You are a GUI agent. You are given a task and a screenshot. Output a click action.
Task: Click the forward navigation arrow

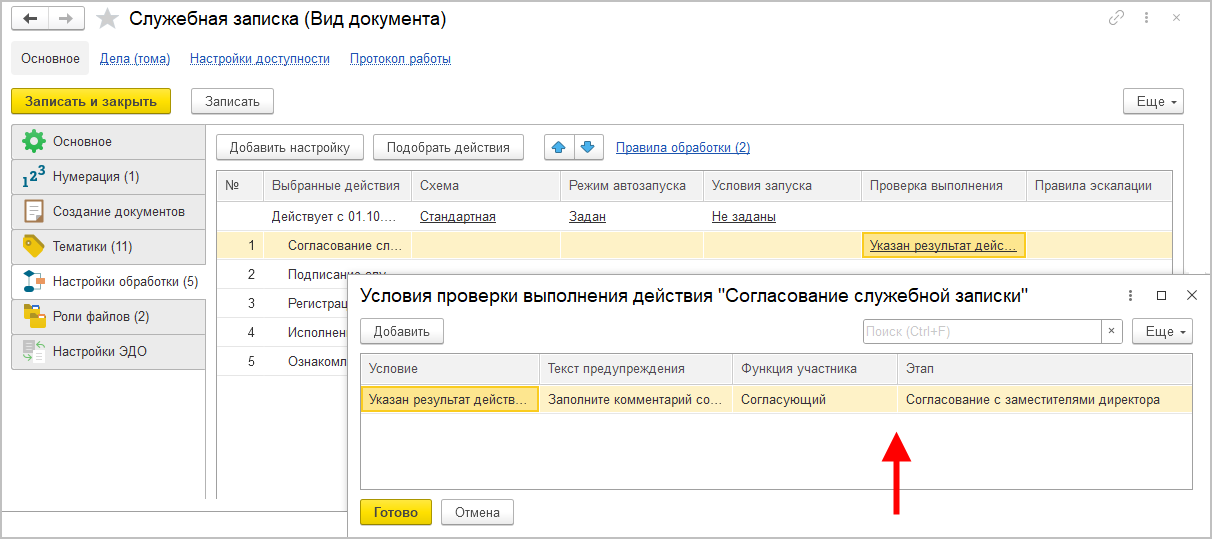tap(66, 19)
